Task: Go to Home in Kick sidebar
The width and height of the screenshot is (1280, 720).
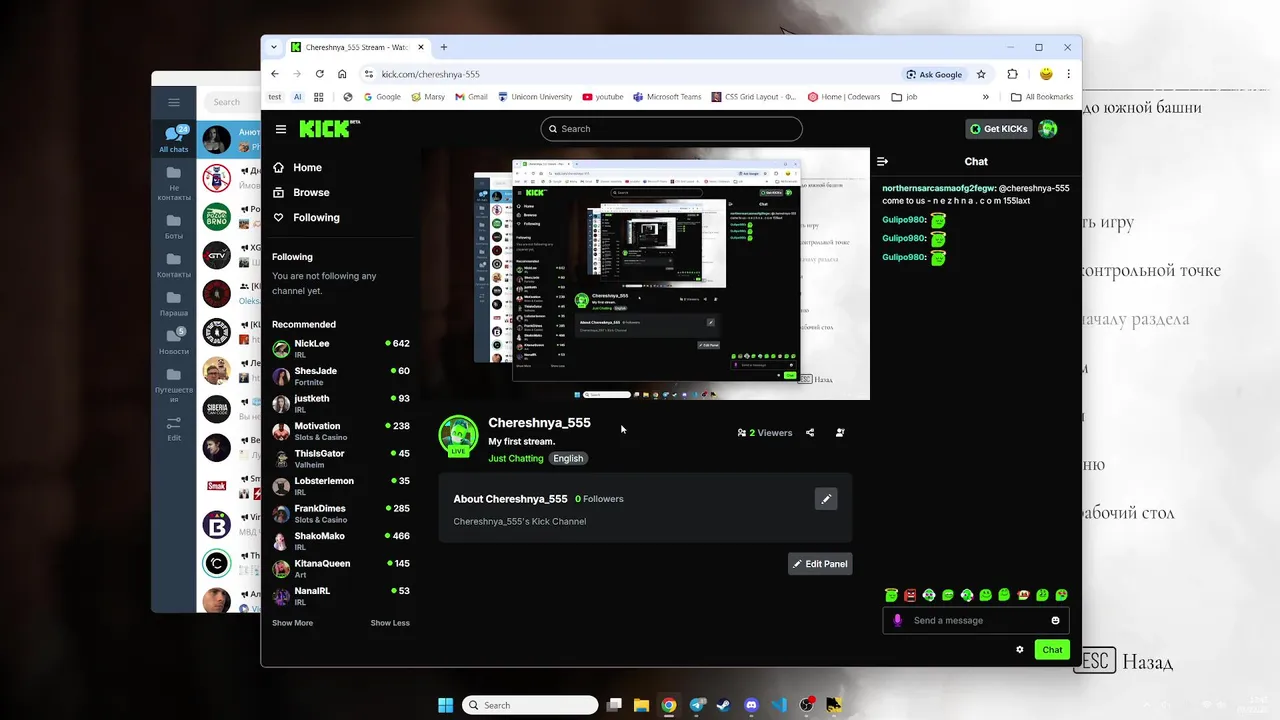Action: (297, 167)
